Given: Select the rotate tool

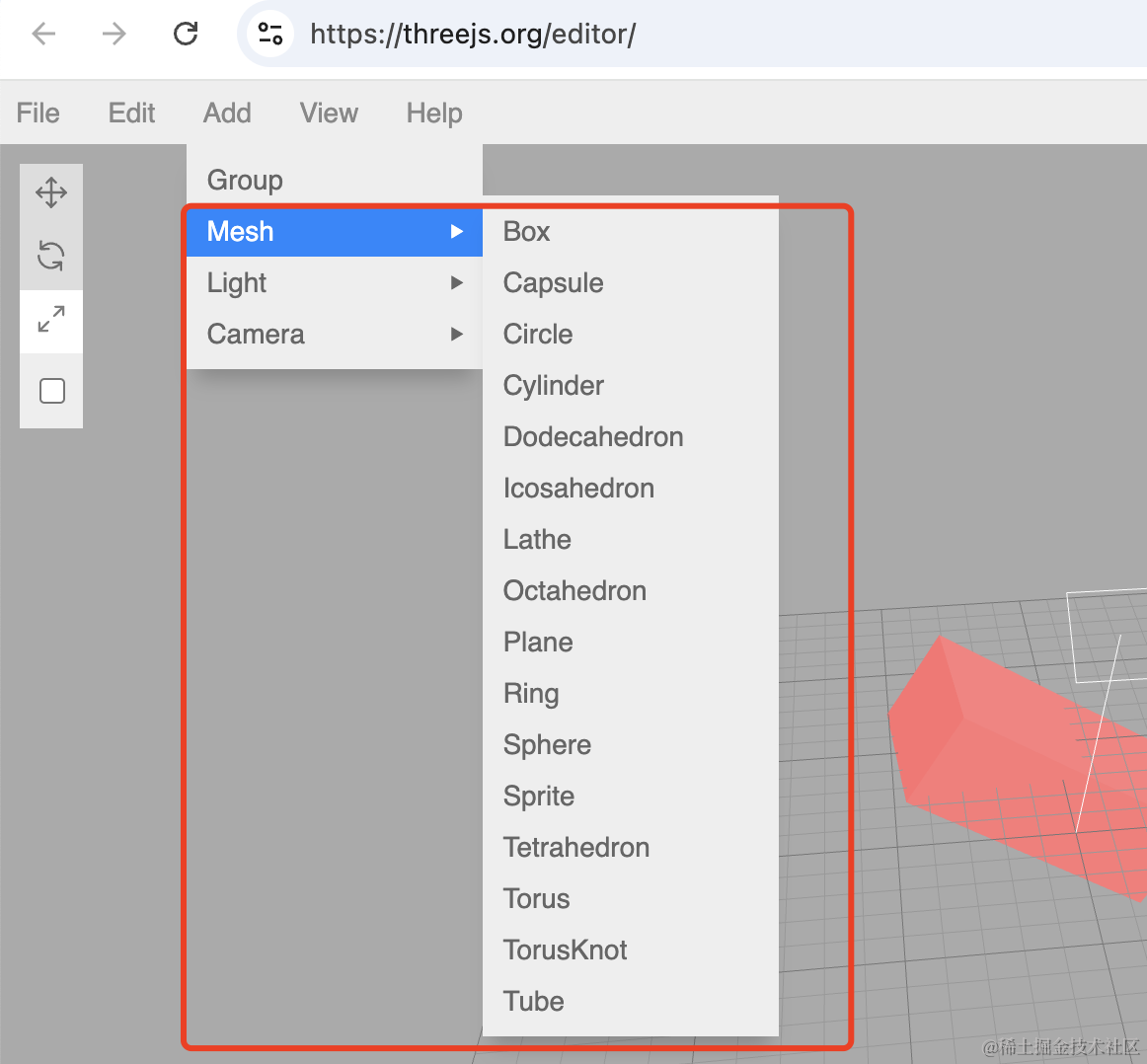Looking at the screenshot, I should click(x=51, y=257).
